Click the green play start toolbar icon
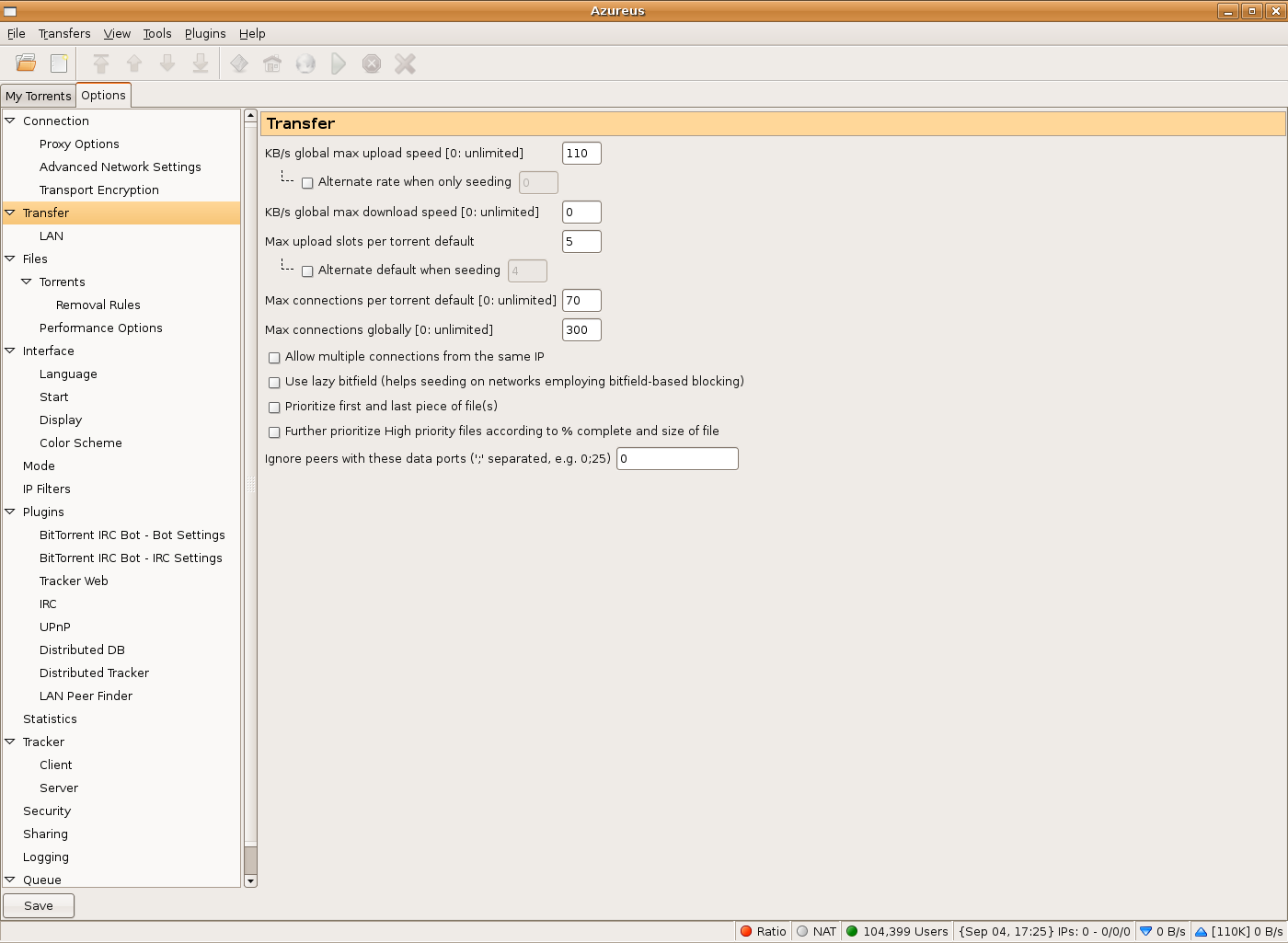 pos(339,63)
